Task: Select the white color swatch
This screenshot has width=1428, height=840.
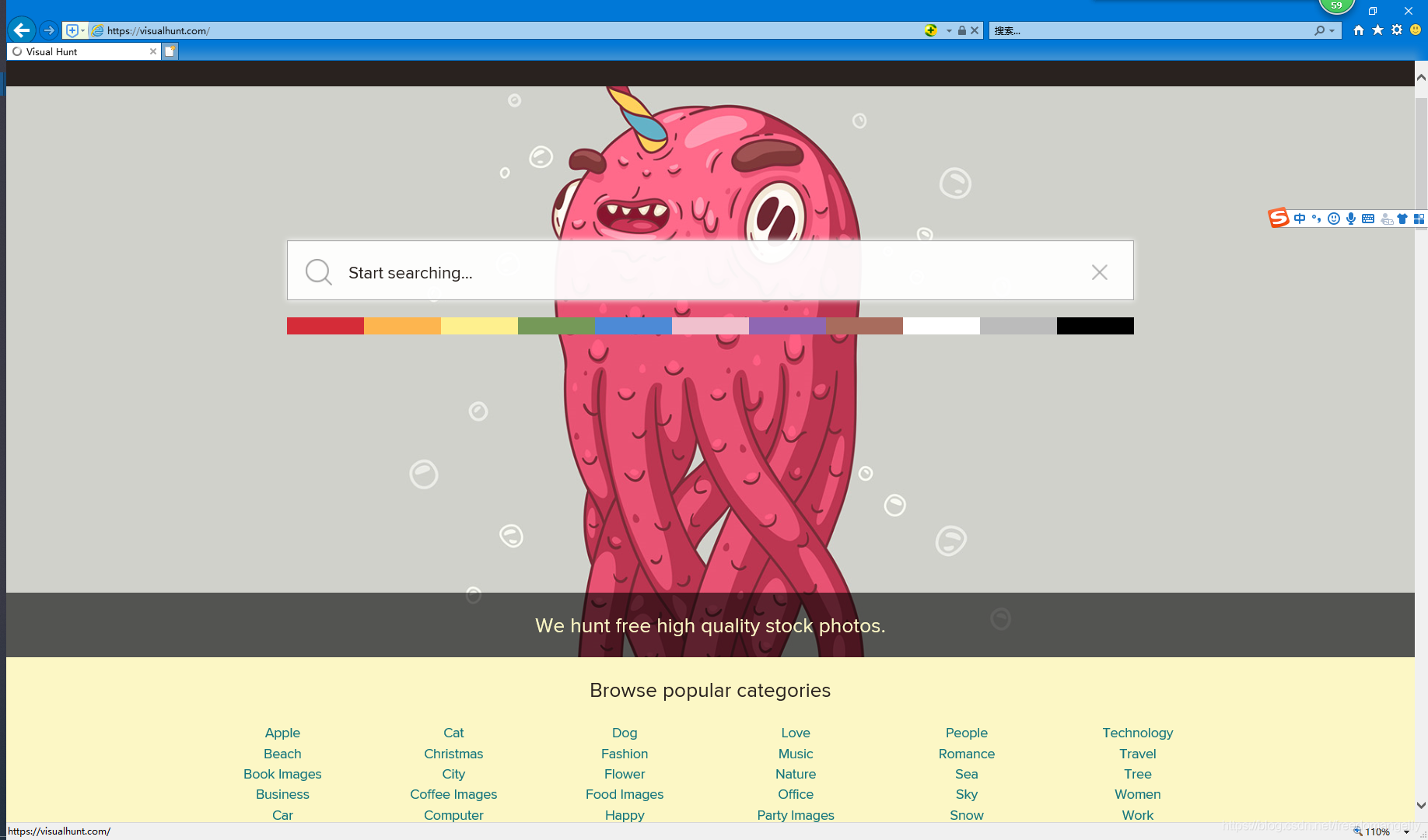Action: 941,326
